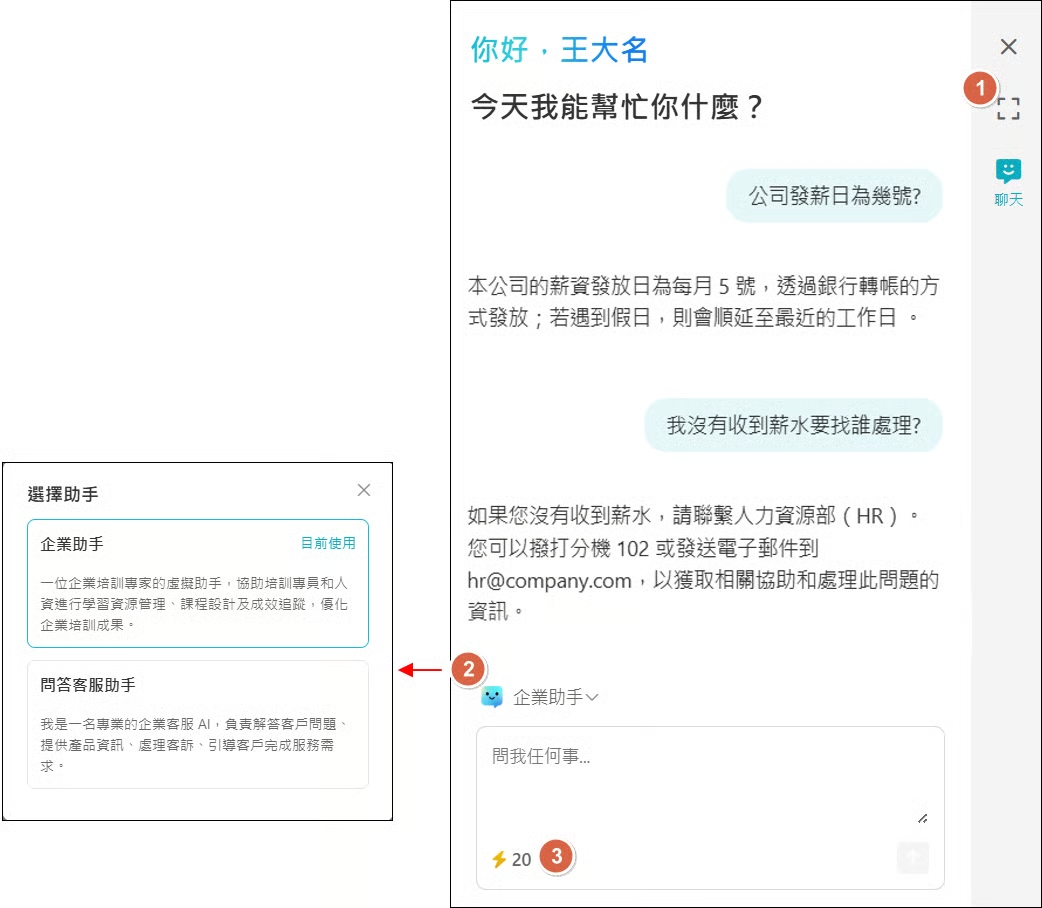Click the 公司發薪日為幾號? message bubble
The image size is (1042, 908).
point(833,197)
